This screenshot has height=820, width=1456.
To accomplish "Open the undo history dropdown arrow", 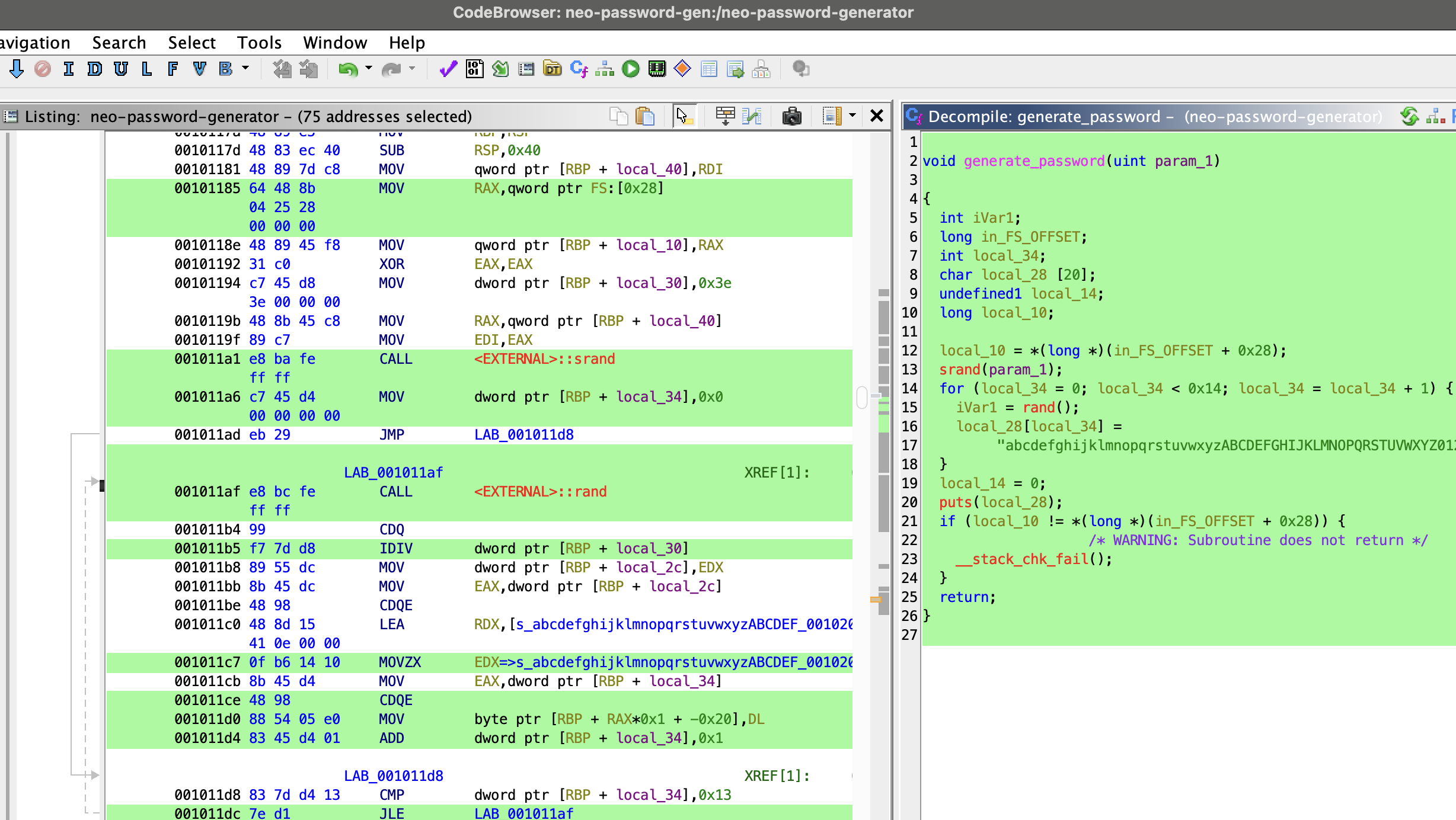I will (368, 69).
